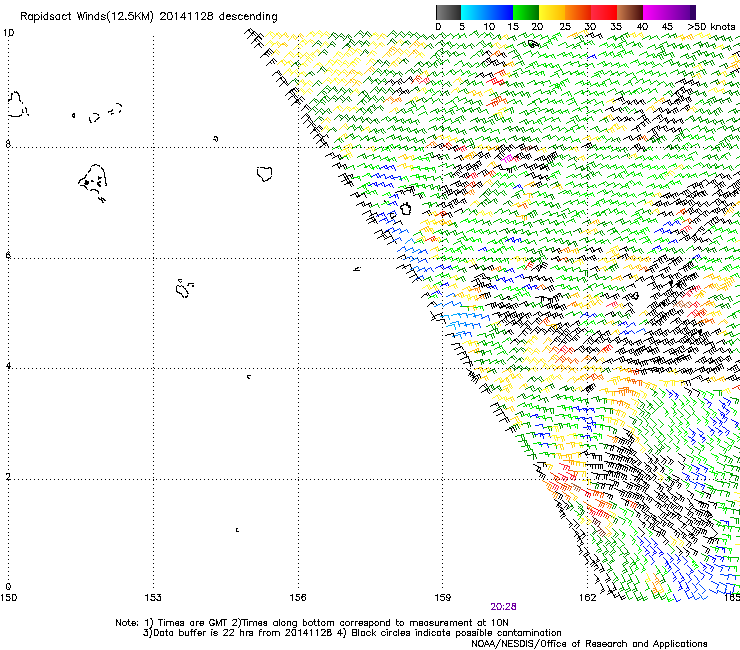Click the green 15-20 knots color segment

tap(526, 12)
